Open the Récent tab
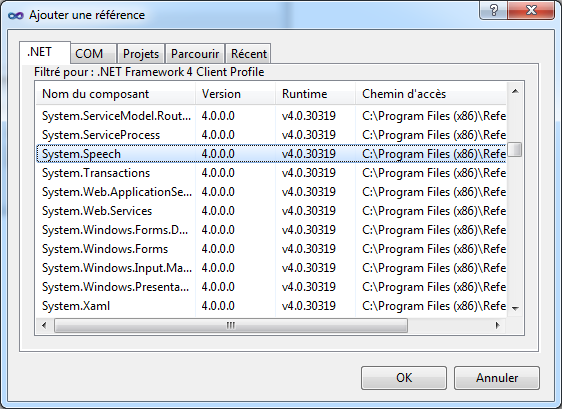Image resolution: width=562 pixels, height=409 pixels. tap(248, 54)
